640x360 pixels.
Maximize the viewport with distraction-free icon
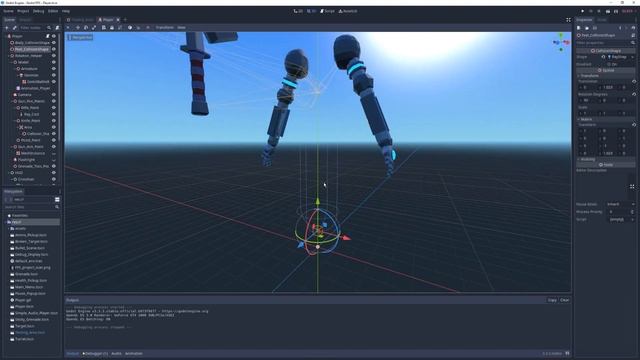click(568, 20)
